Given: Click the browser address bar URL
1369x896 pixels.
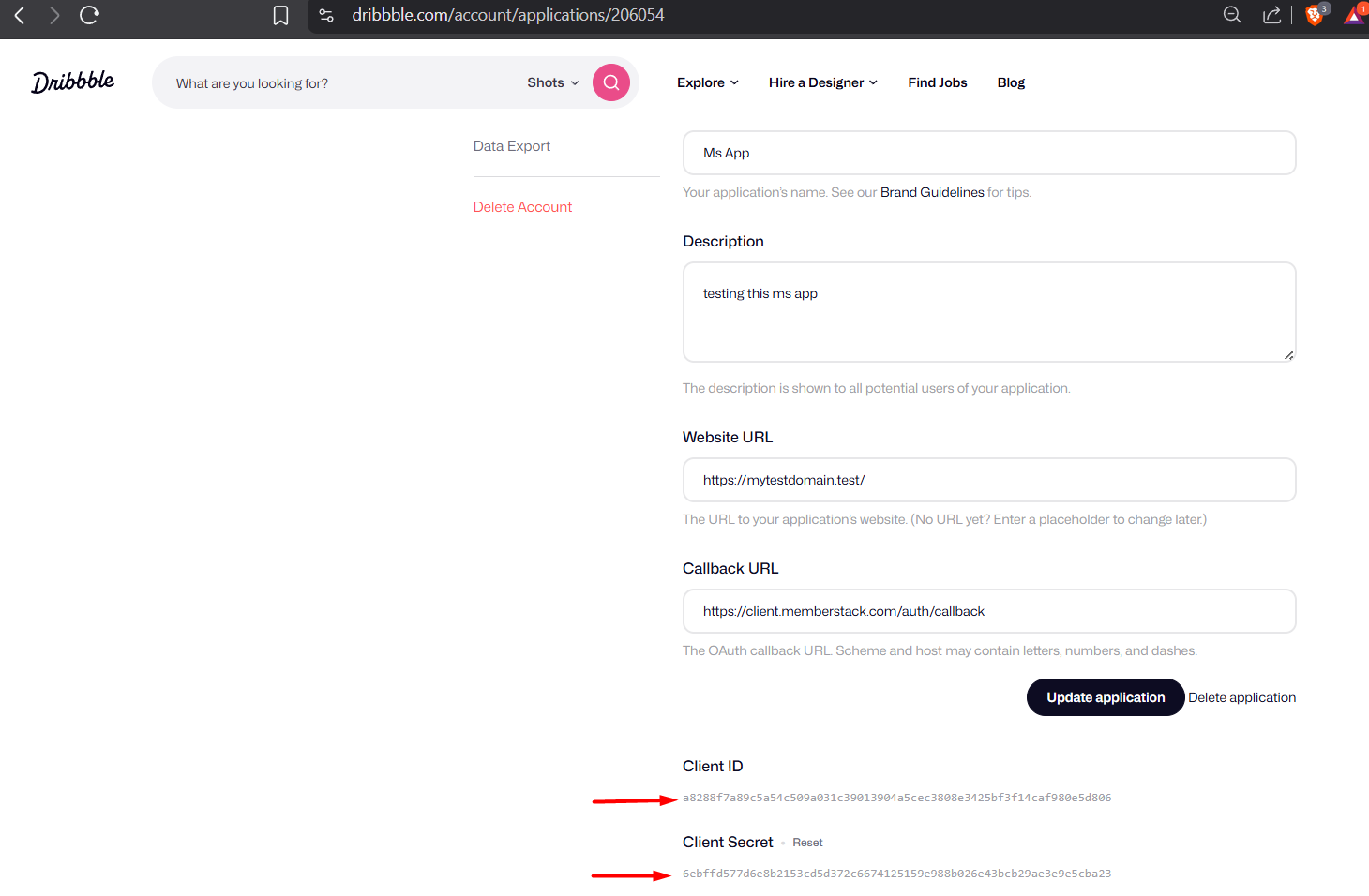Looking at the screenshot, I should [507, 15].
